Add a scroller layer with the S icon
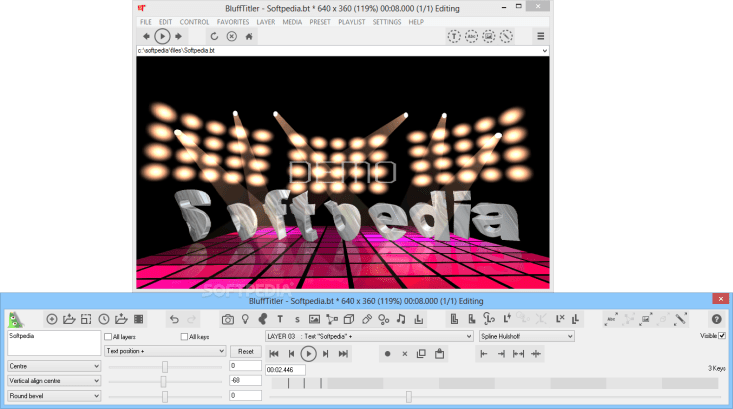This screenshot has height=409, width=733. [297, 320]
